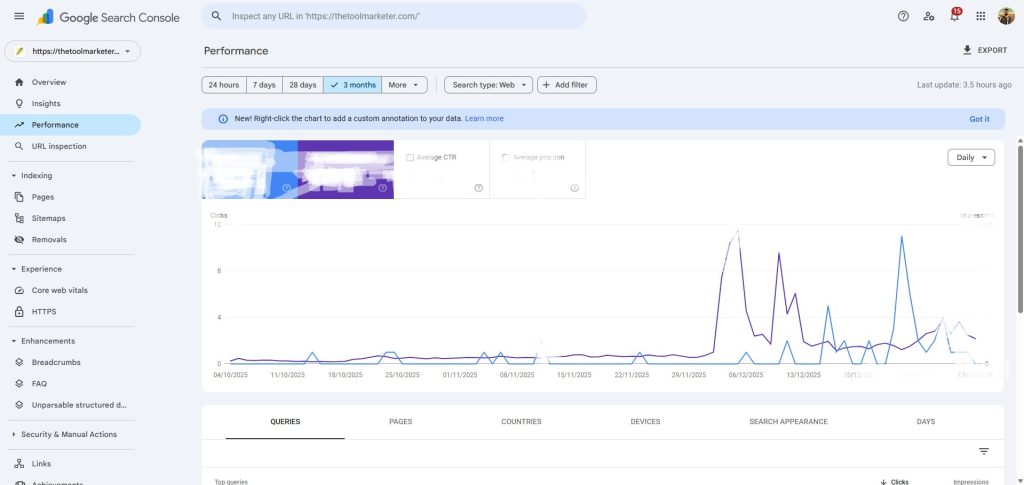
Task: Click the Pages documents icon
Action: click(19, 197)
